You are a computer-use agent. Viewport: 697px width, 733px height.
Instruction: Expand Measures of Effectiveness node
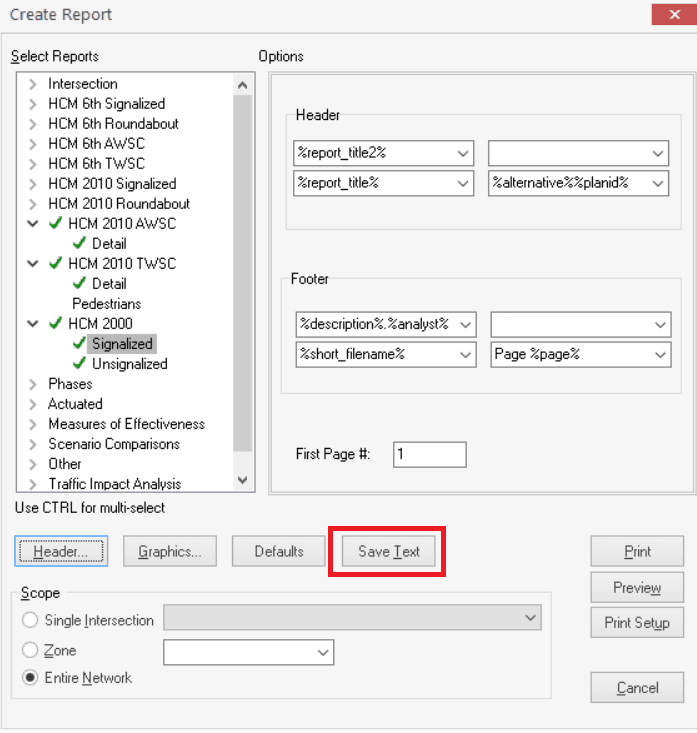[32, 424]
